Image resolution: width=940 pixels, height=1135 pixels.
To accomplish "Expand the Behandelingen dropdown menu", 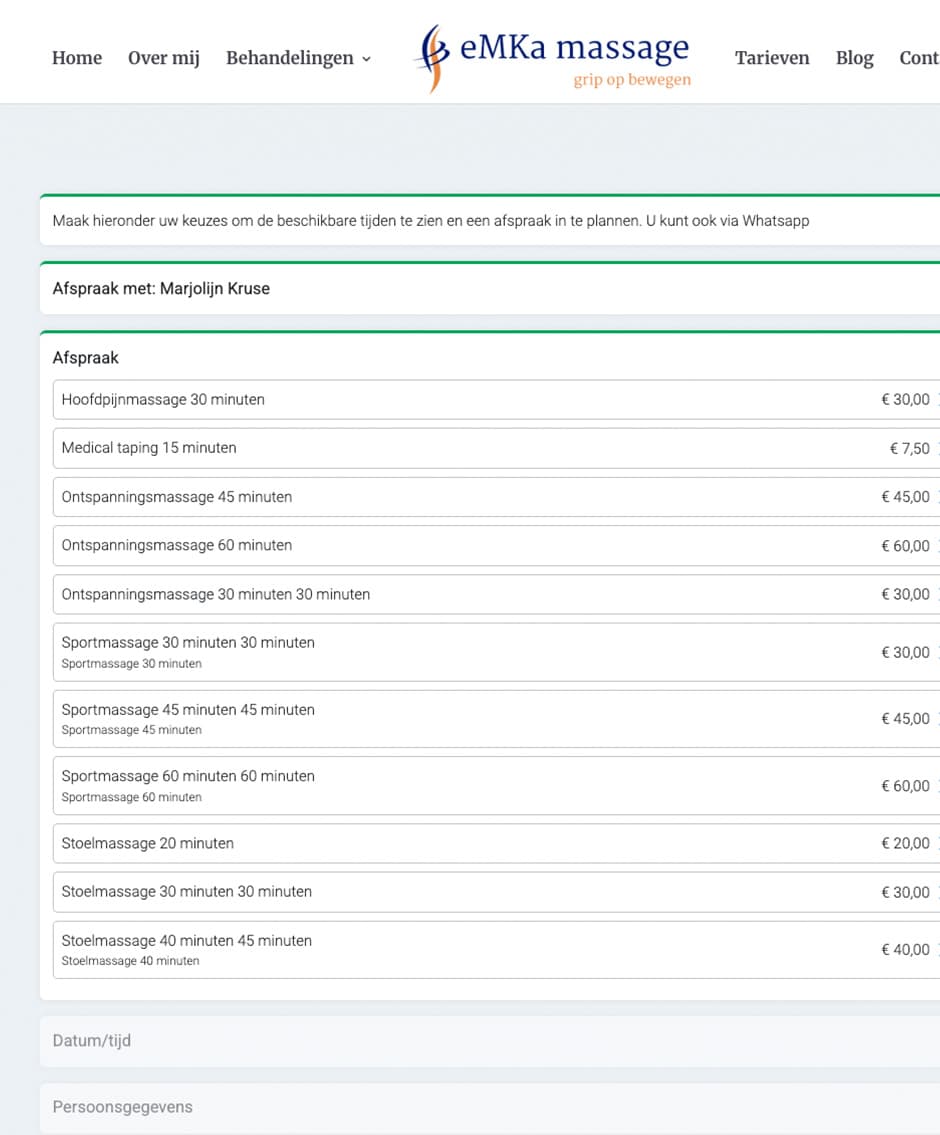I will (x=298, y=58).
